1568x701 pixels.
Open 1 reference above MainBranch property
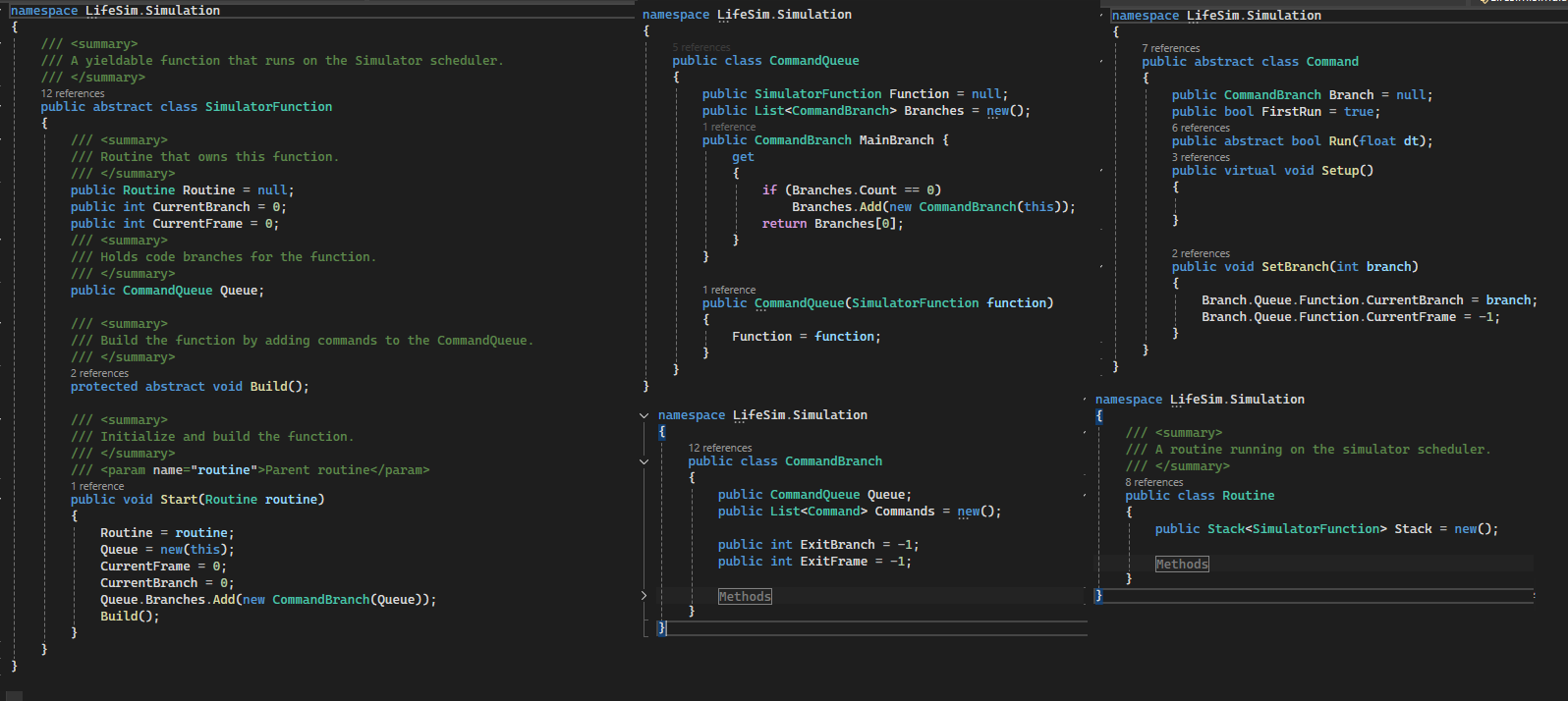pos(729,127)
